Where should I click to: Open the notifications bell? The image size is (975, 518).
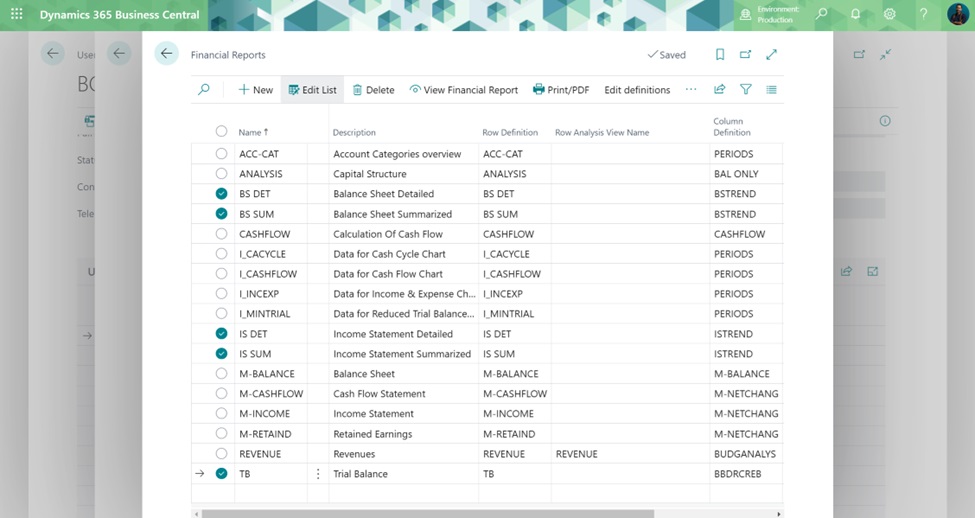click(x=856, y=14)
